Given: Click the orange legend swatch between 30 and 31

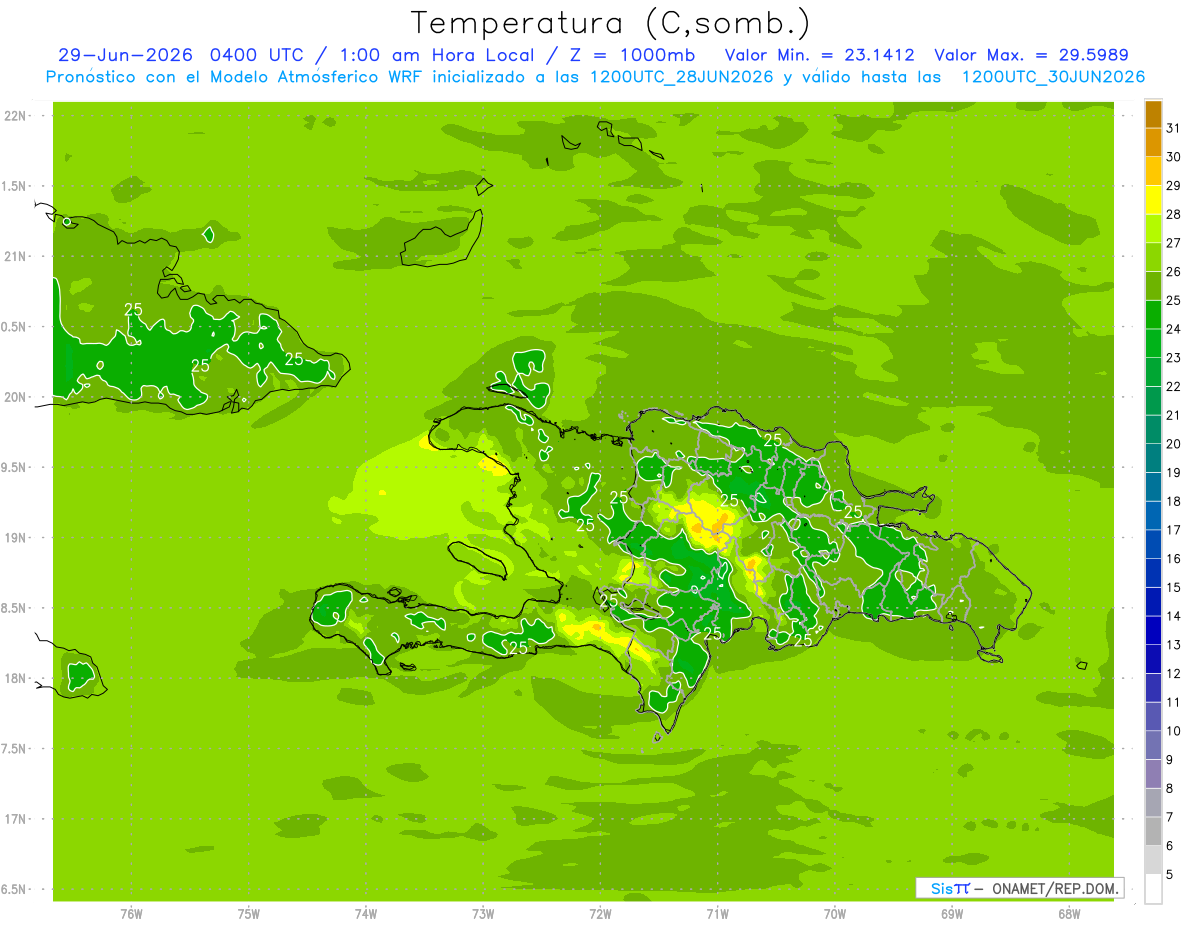Looking at the screenshot, I should [1153, 143].
